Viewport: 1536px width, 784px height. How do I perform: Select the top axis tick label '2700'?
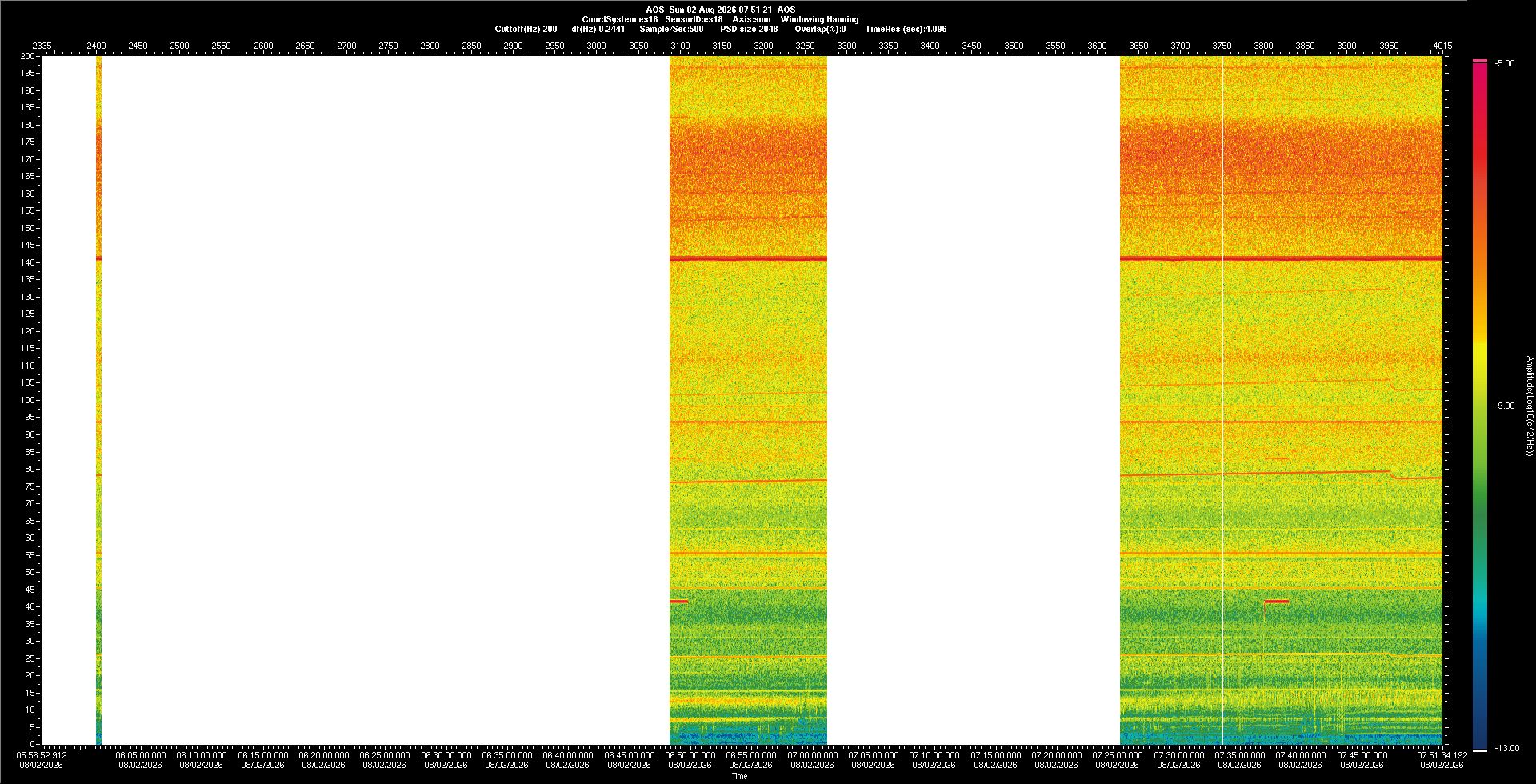pyautogui.click(x=346, y=46)
